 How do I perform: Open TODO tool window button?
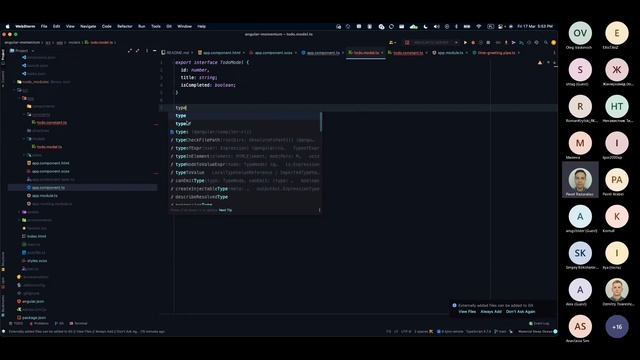click(x=16, y=323)
